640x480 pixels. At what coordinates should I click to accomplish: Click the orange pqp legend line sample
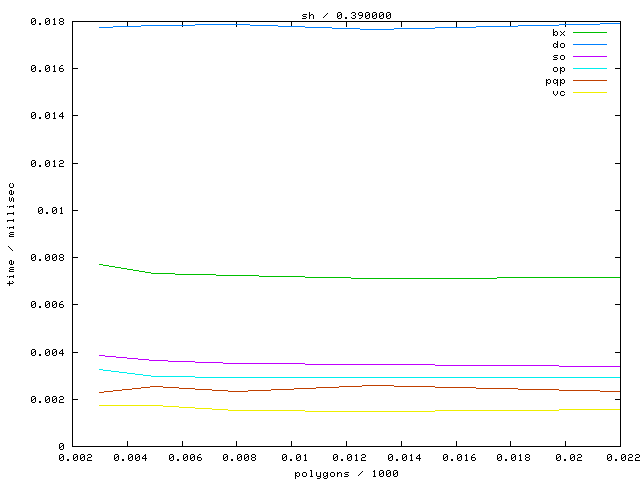pyautogui.click(x=590, y=81)
